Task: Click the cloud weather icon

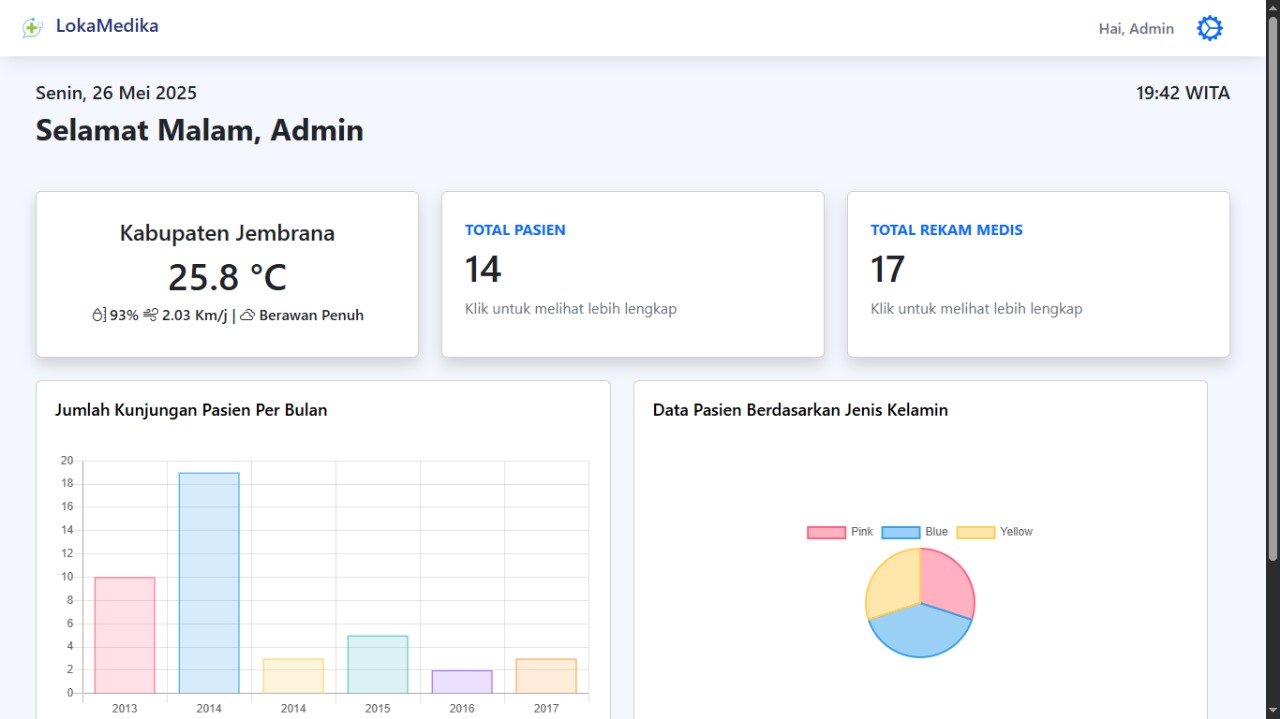Action: (x=247, y=315)
